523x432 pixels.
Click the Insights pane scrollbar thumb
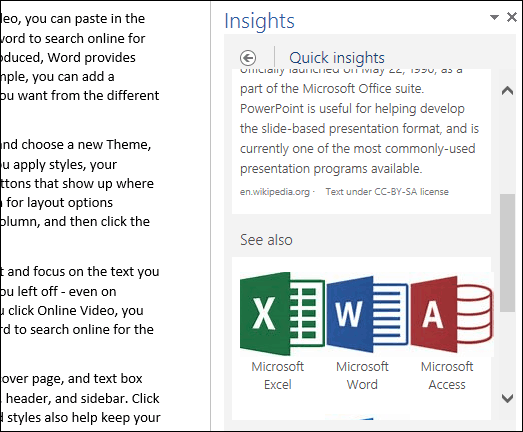pyautogui.click(x=507, y=253)
